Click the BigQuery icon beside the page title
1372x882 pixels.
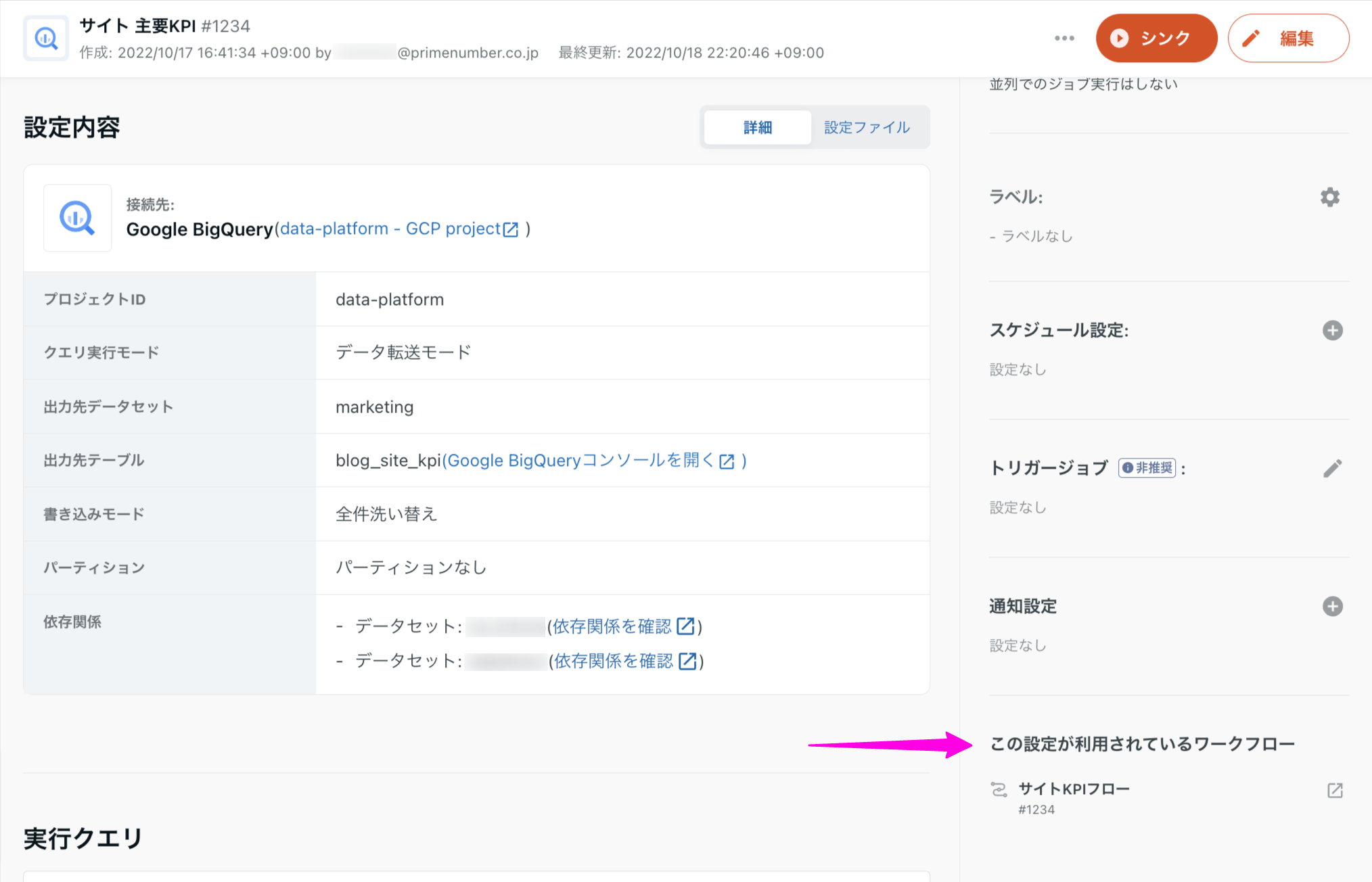46,39
